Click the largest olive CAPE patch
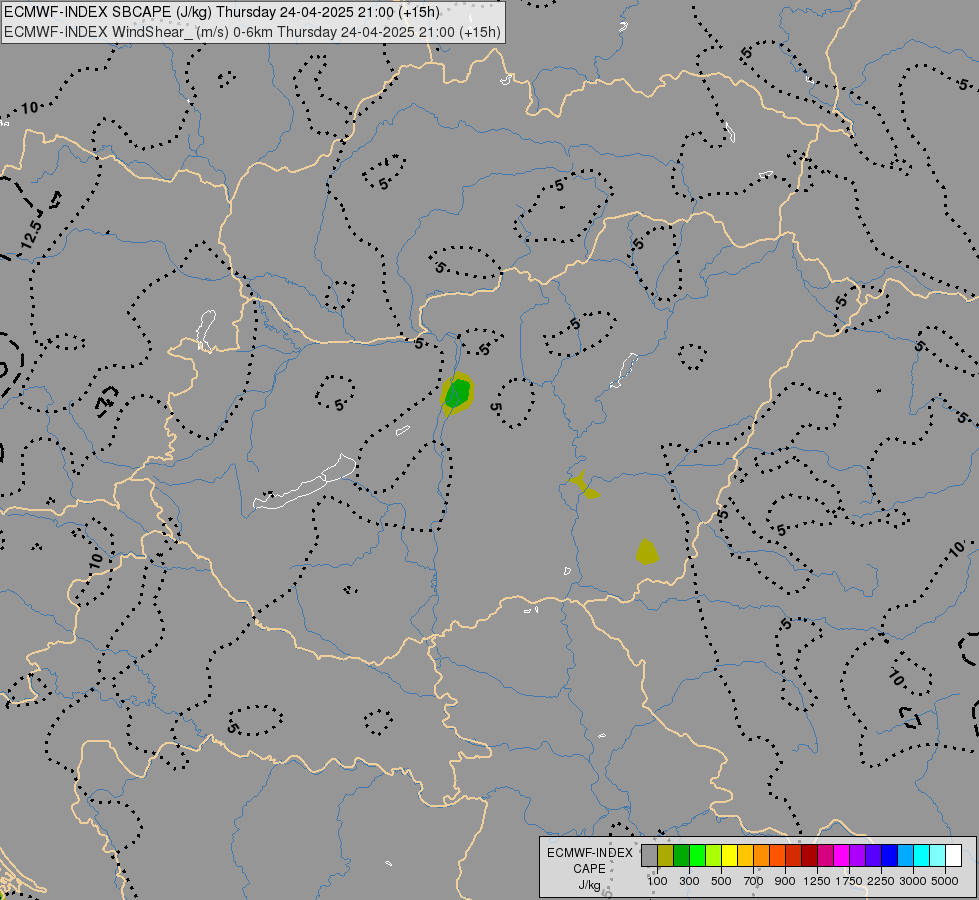Viewport: 979px width, 900px height. (x=647, y=552)
